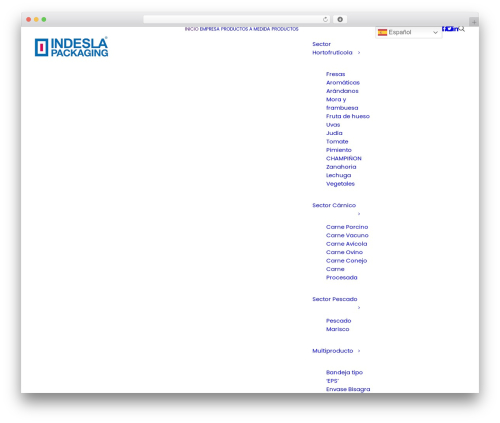
Task: Select Lechuga link
Action: click(x=338, y=175)
